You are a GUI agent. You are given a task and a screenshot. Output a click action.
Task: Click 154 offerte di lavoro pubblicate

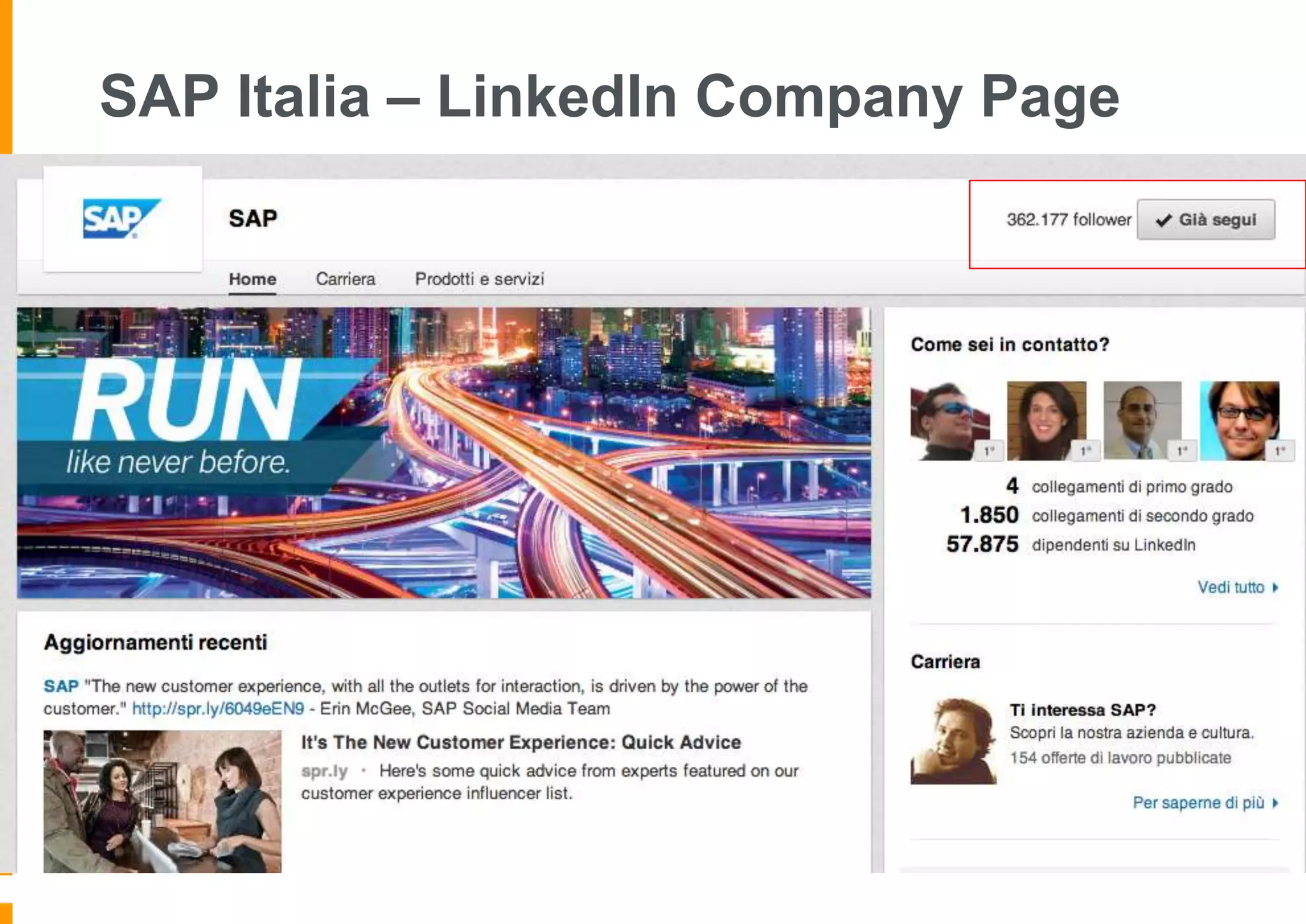point(1120,758)
